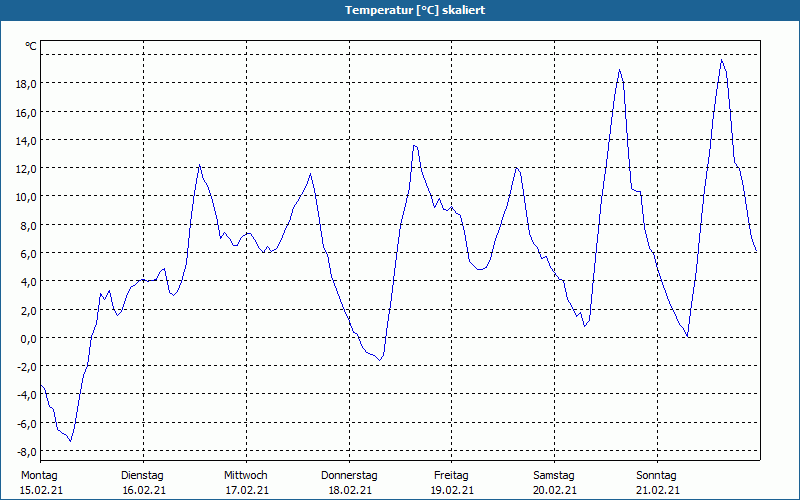Image resolution: width=800 pixels, height=500 pixels.
Task: Click the 14,0 y-axis label
Action: click(x=26, y=141)
